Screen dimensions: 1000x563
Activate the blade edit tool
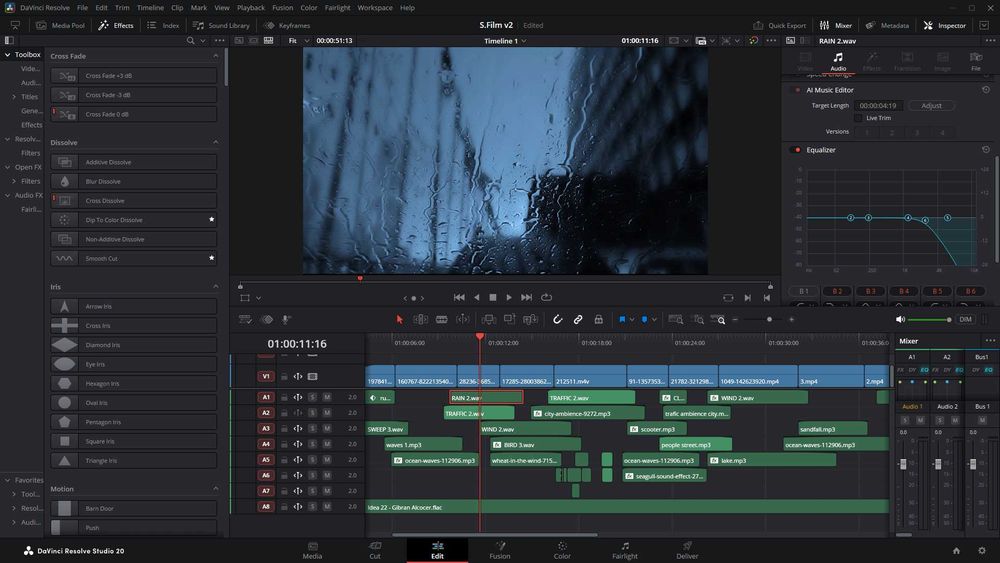[441, 319]
